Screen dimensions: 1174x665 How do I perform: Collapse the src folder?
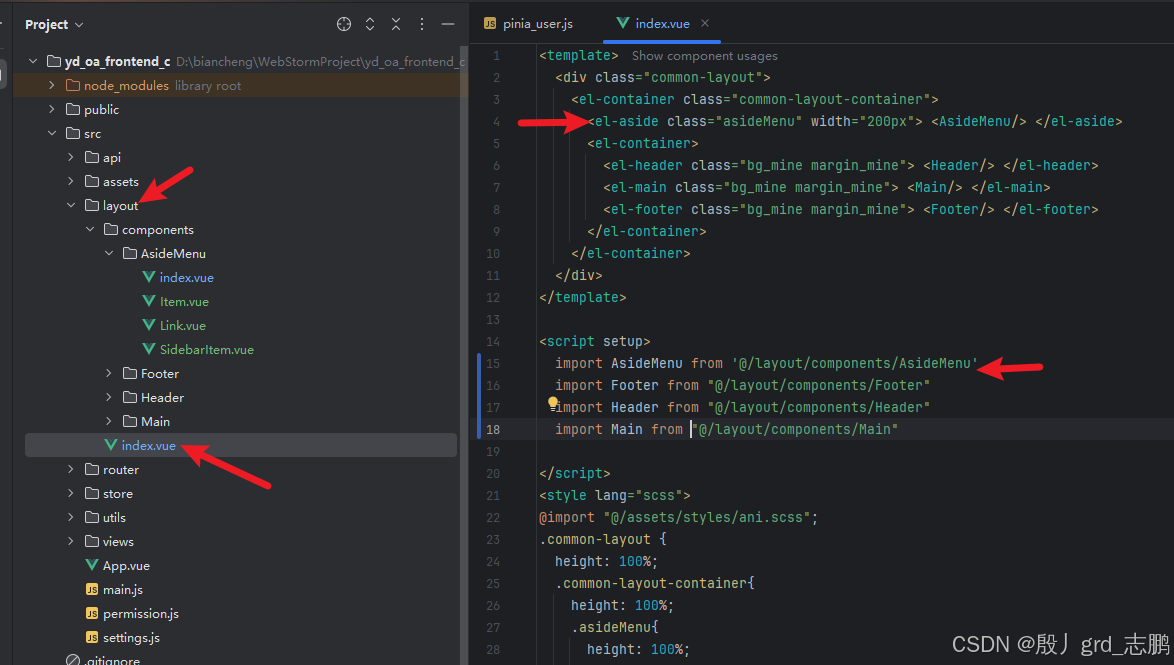tap(52, 133)
